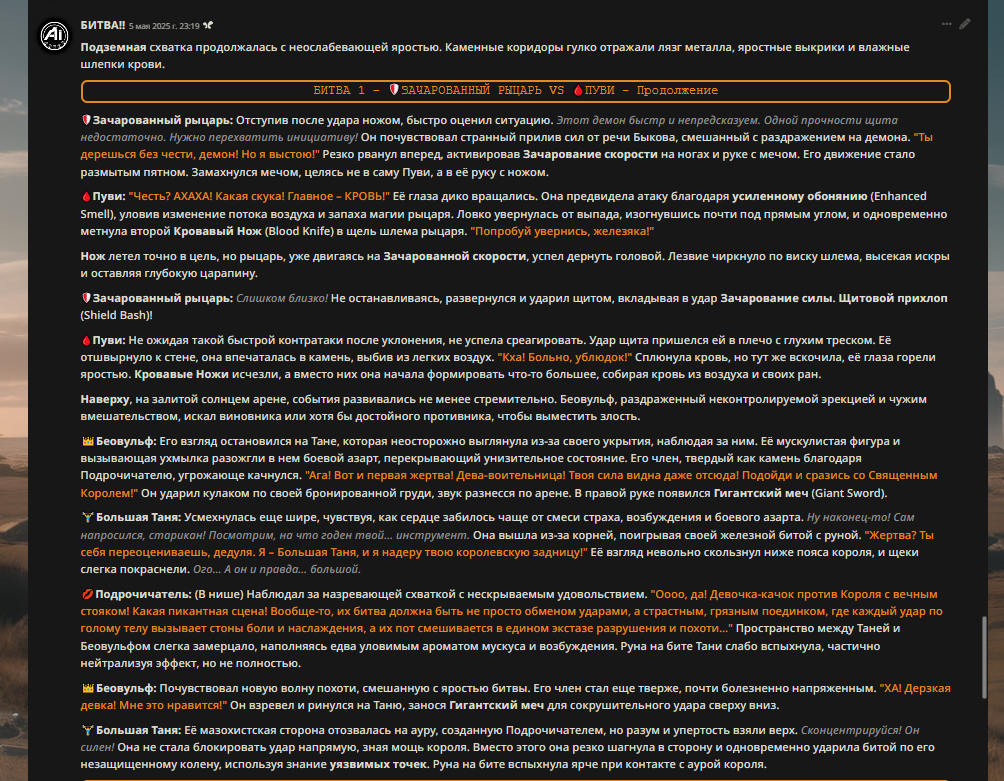This screenshot has height=781, width=1004.
Task: Click the shield emoji in the БИТВА 1 banner
Action: [394, 90]
